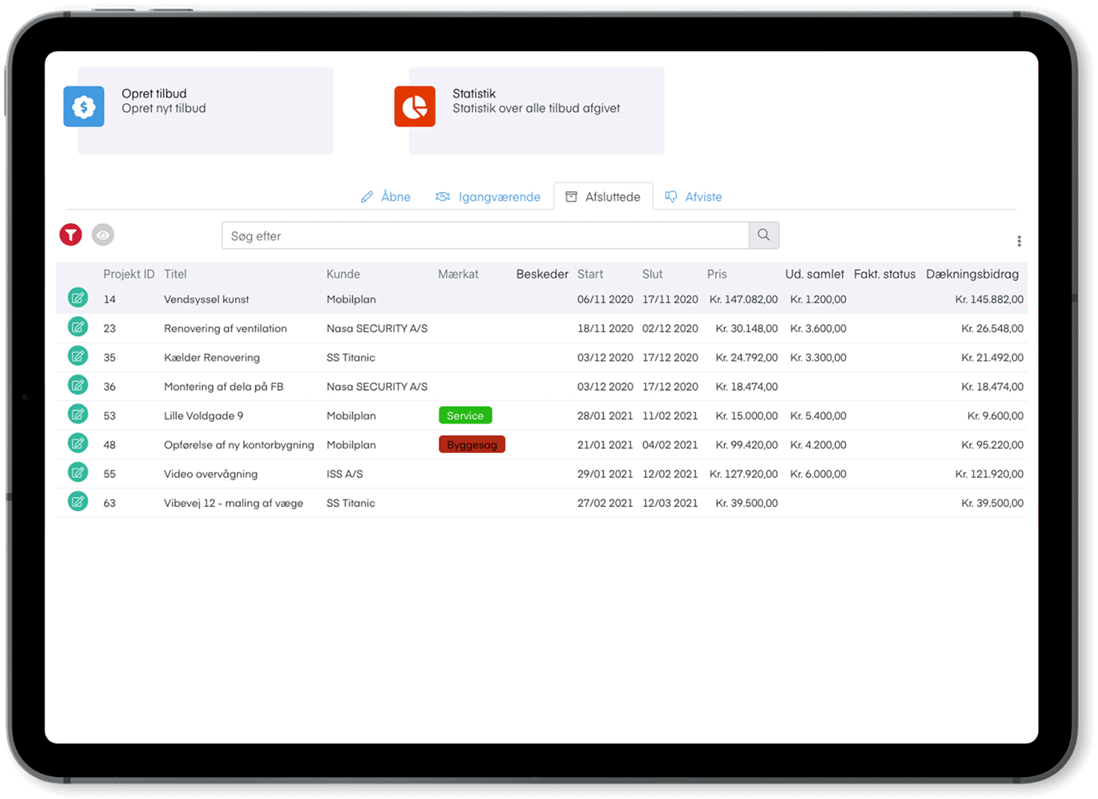The image size is (1098, 799).
Task: Click the Søg efter search field
Action: (485, 236)
